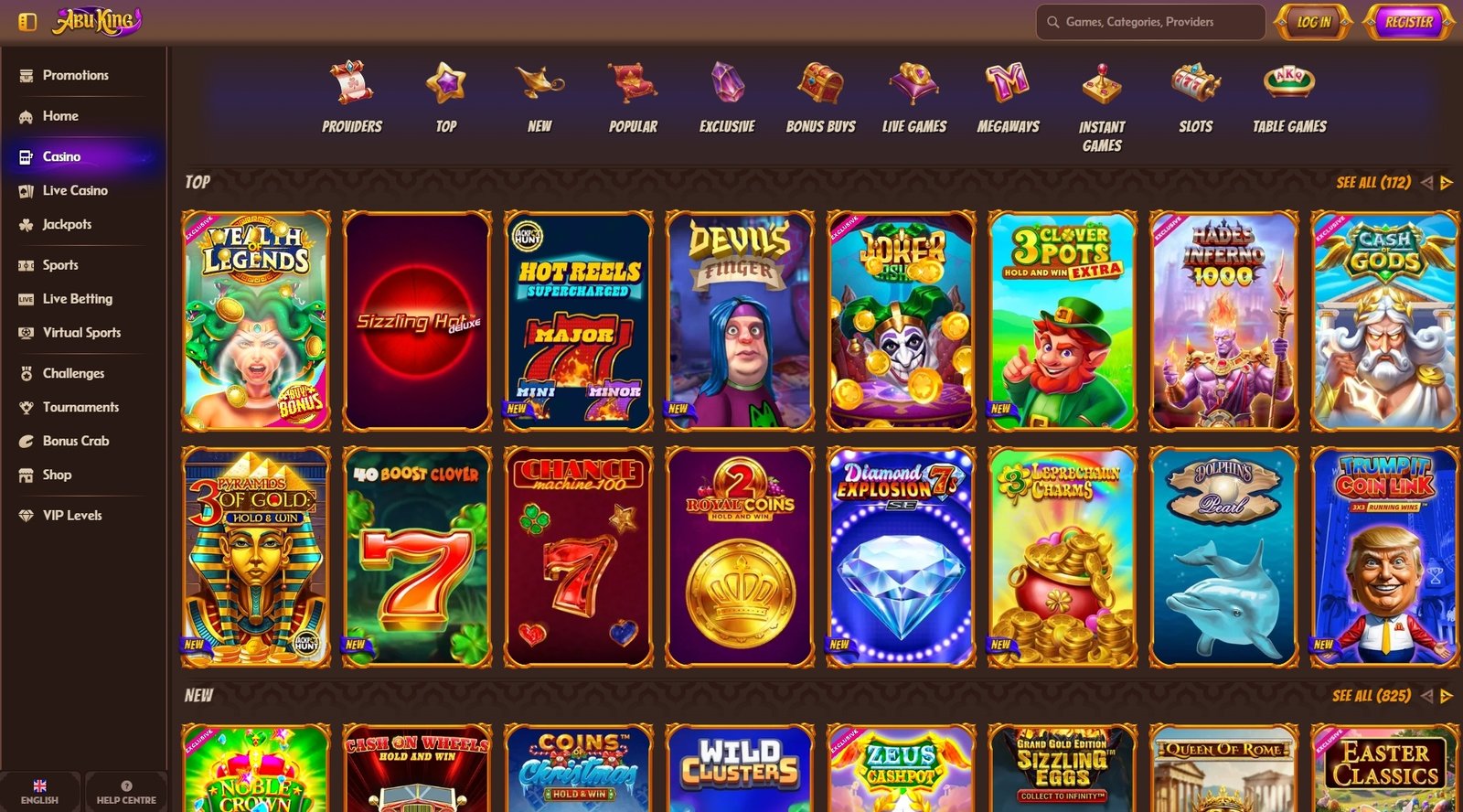
Task: Open the English language selector
Action: (x=39, y=792)
